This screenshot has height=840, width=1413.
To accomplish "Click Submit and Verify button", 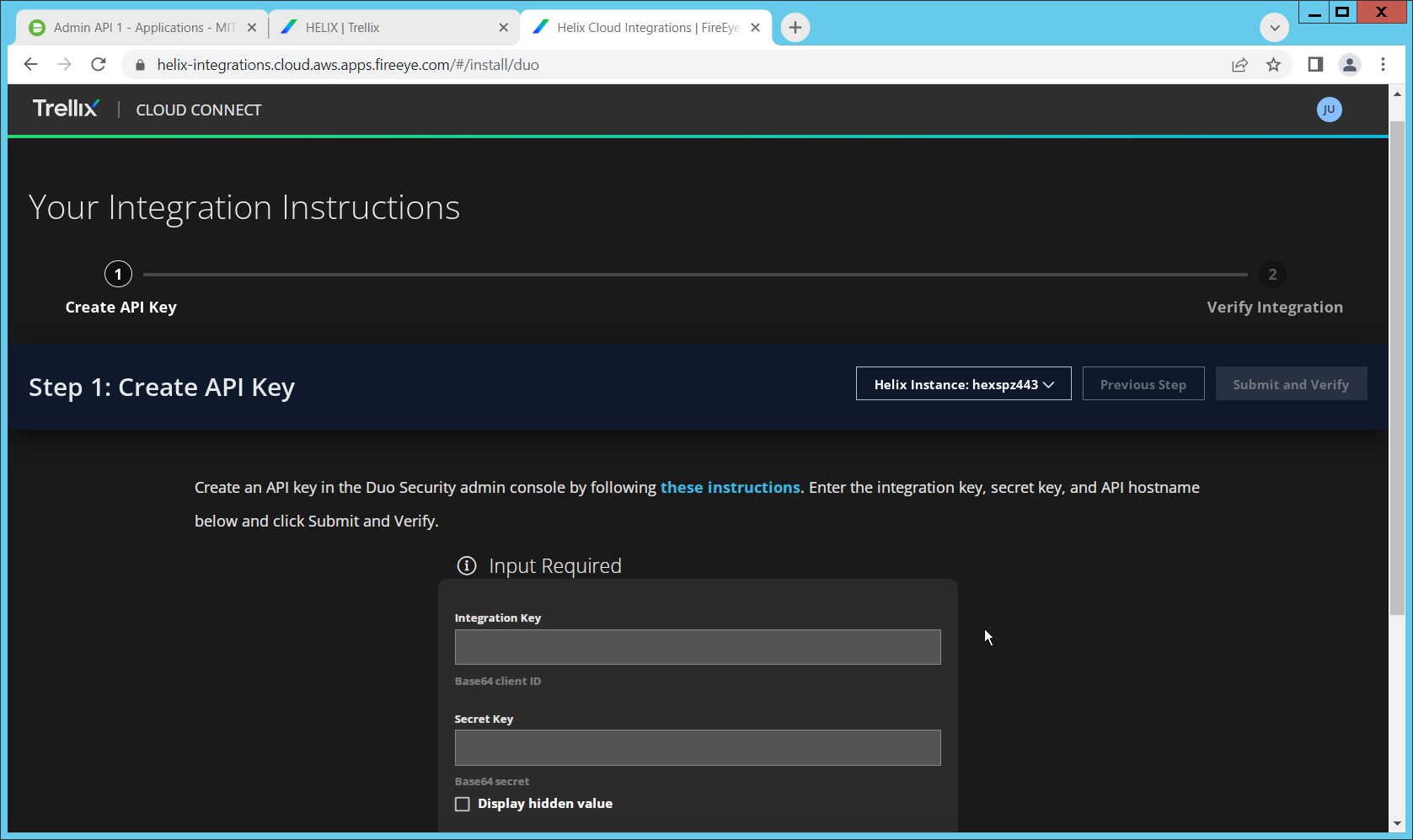I will pyautogui.click(x=1290, y=384).
